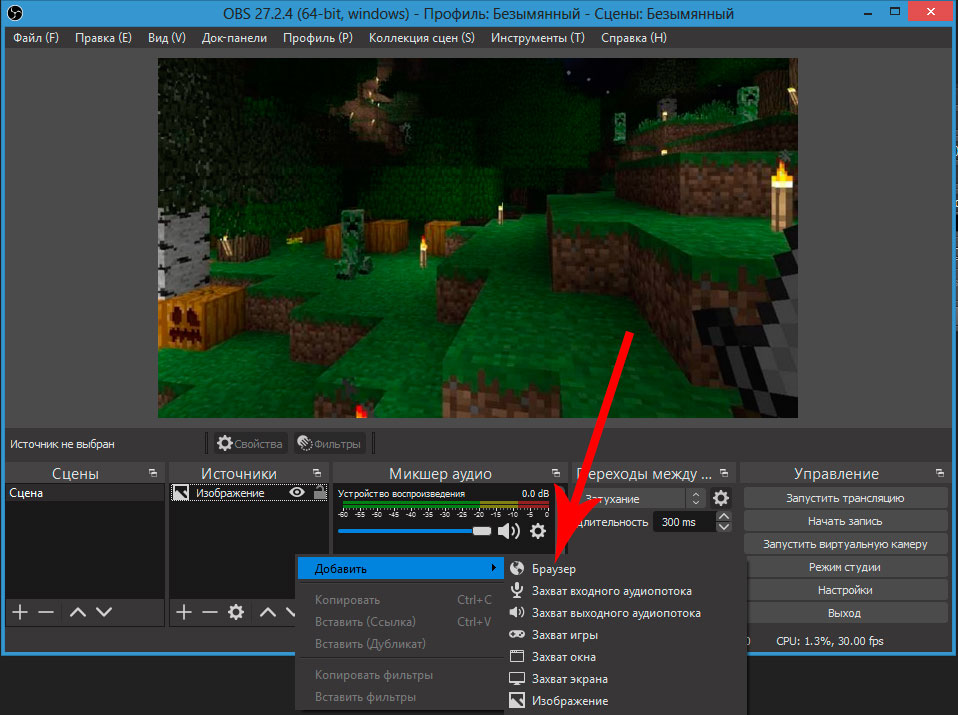This screenshot has width=958, height=715.
Task: Click Начать запись
Action: click(x=845, y=521)
